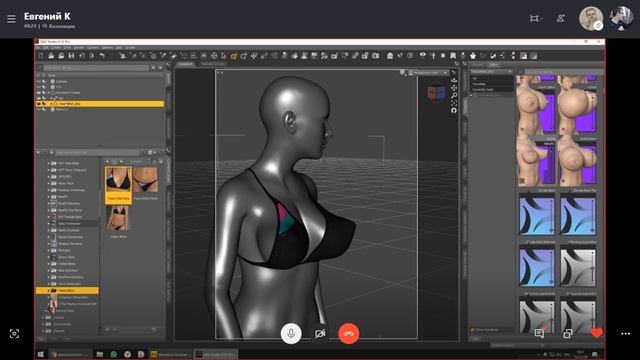Open the Window menu in DAZ Studio
The height and width of the screenshot is (360, 640).
coord(107,48)
